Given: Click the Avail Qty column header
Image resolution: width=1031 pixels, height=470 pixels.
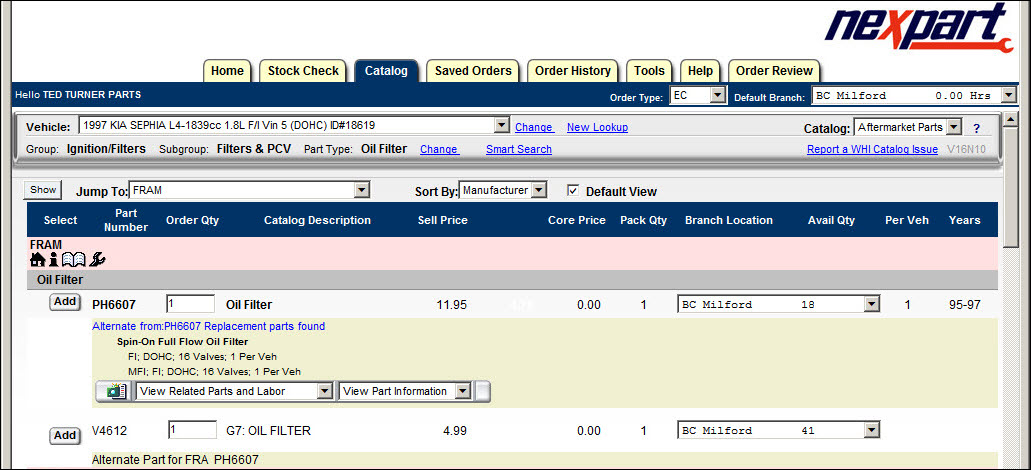Looking at the screenshot, I should [x=831, y=220].
